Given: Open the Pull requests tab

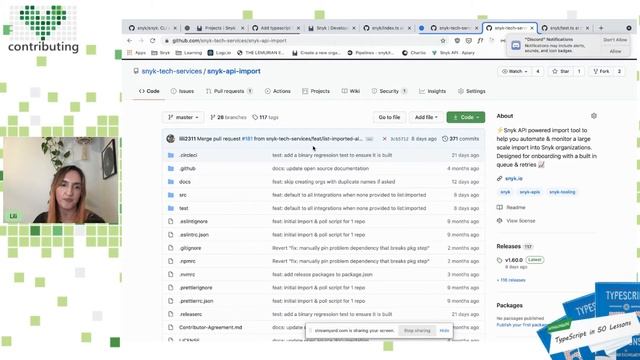Looking at the screenshot, I should (229, 91).
